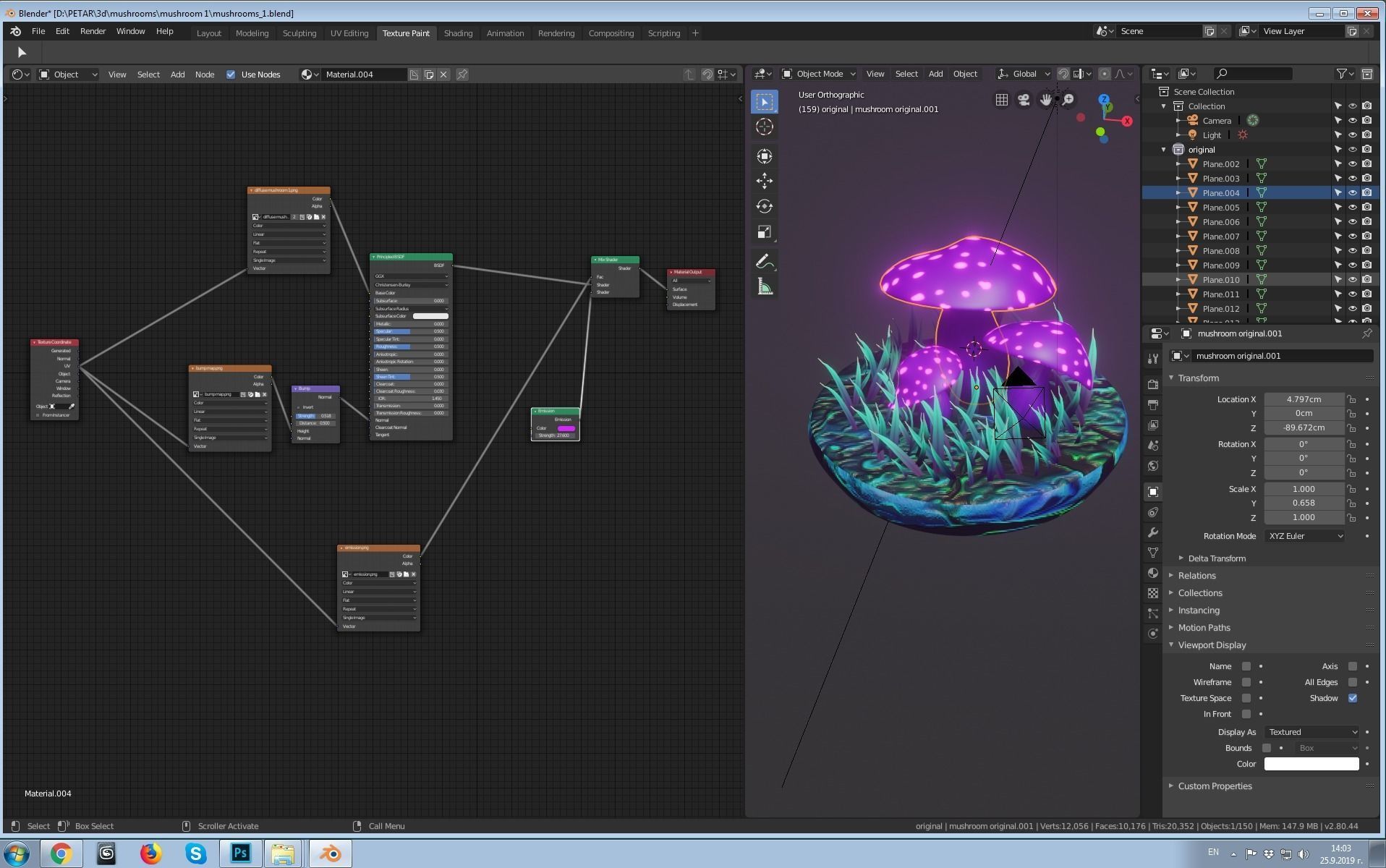Add a new workspace with plus button
Screen dimensions: 1386x868
pyautogui.click(x=695, y=33)
